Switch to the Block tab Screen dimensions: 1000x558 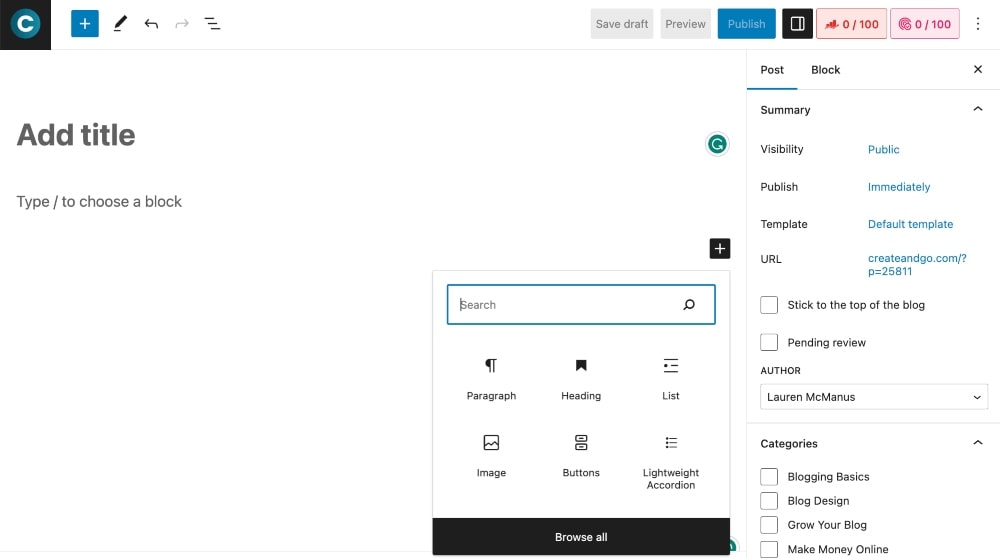(825, 70)
